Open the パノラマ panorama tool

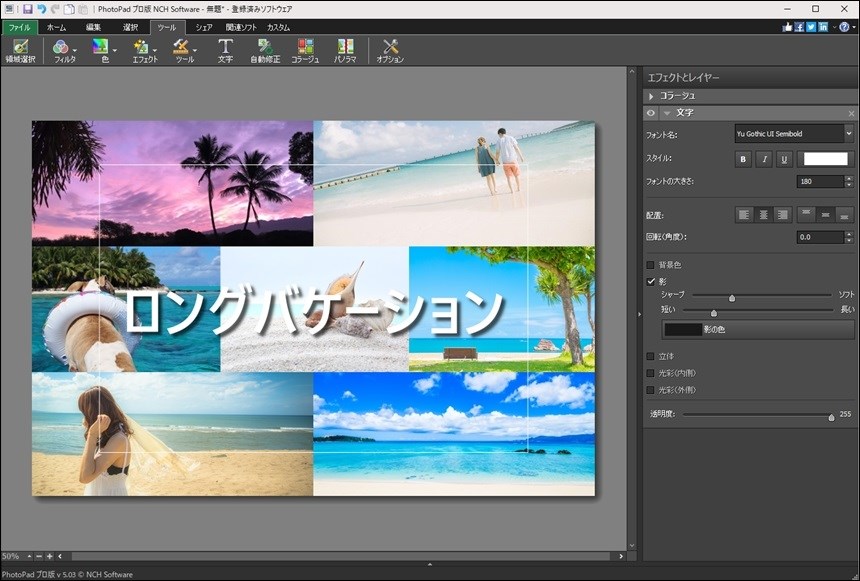coord(345,51)
